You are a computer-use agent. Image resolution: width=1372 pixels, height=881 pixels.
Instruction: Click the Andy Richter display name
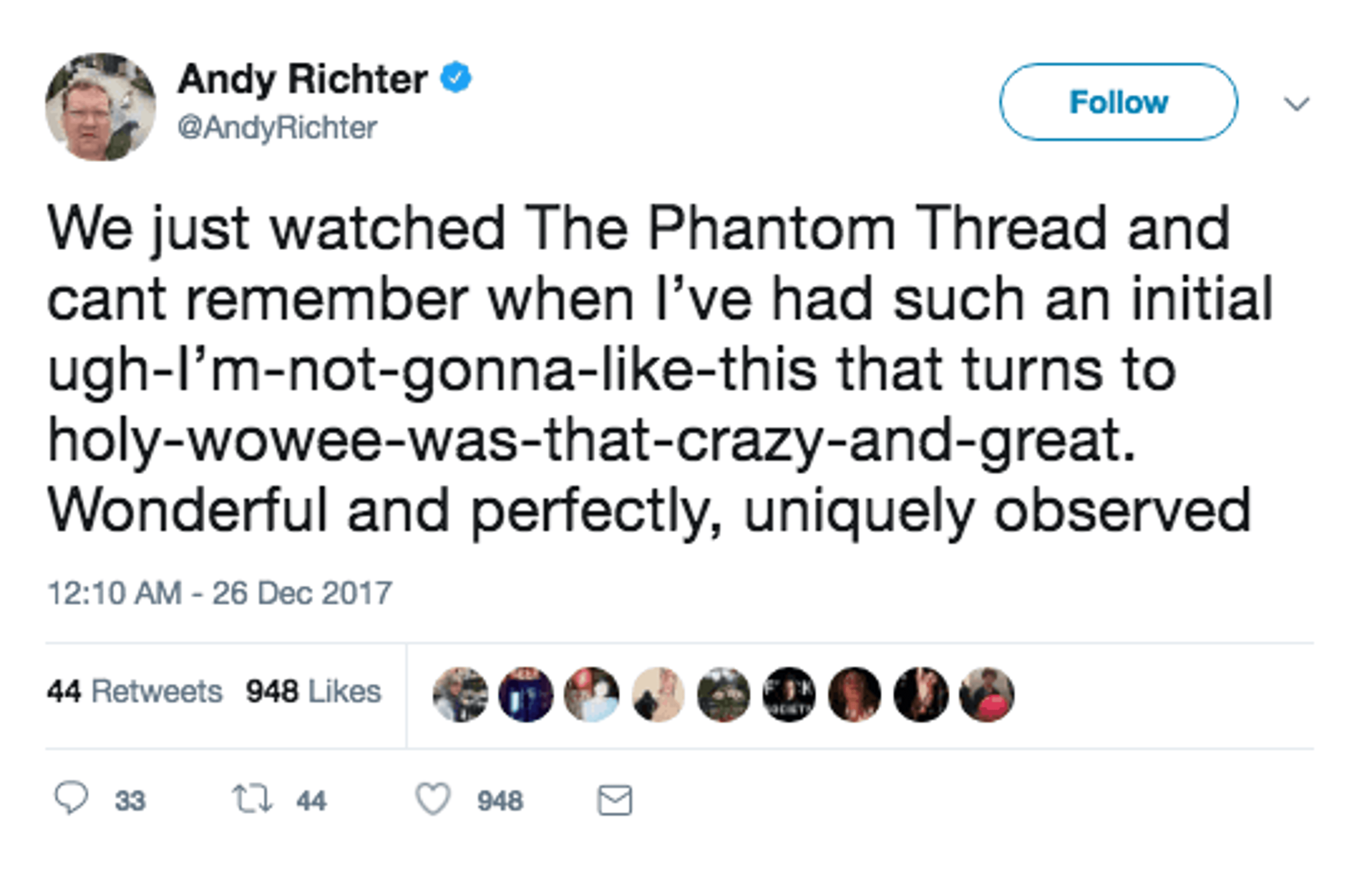click(302, 79)
